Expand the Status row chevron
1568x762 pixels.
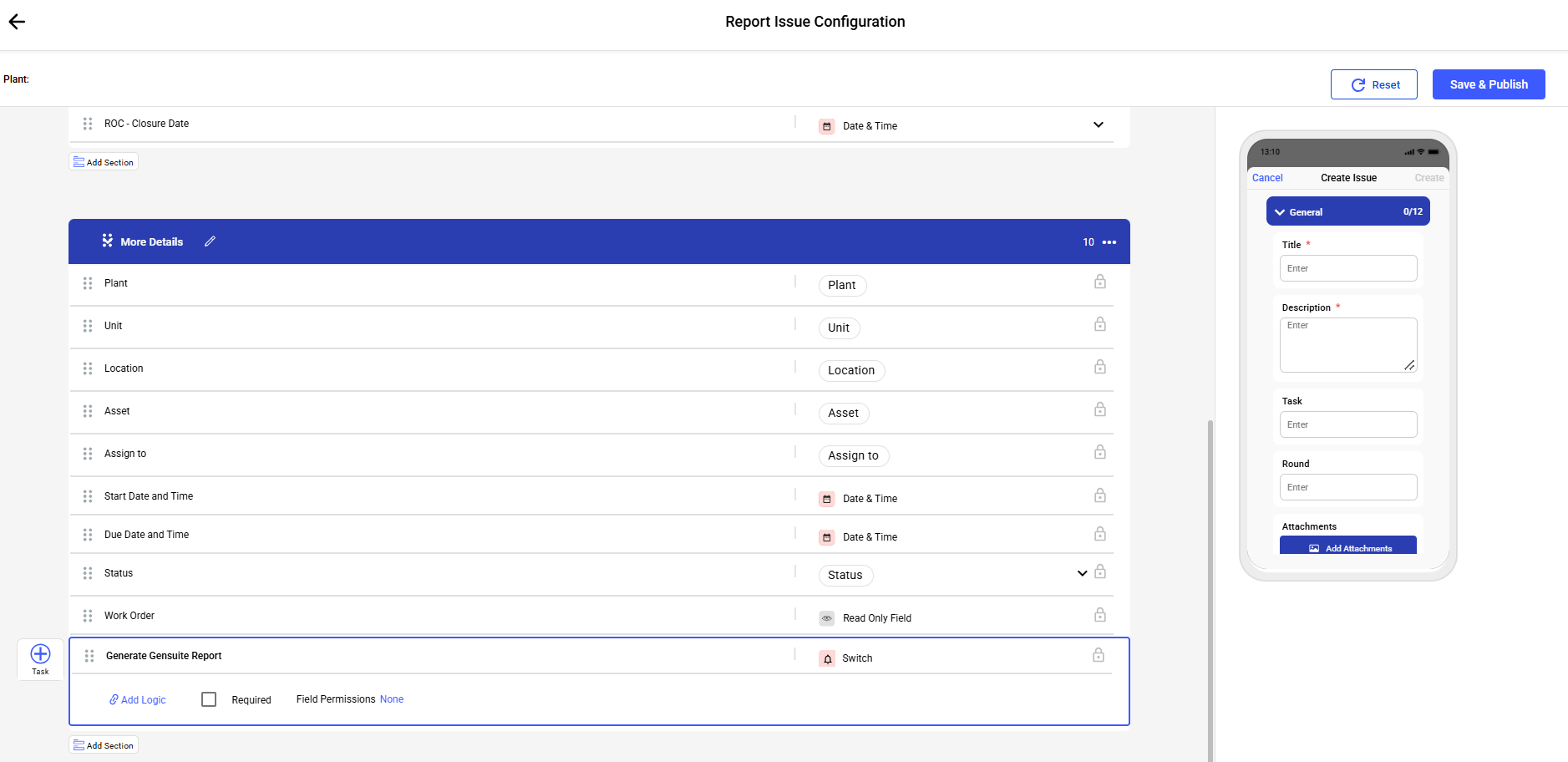[1083, 573]
